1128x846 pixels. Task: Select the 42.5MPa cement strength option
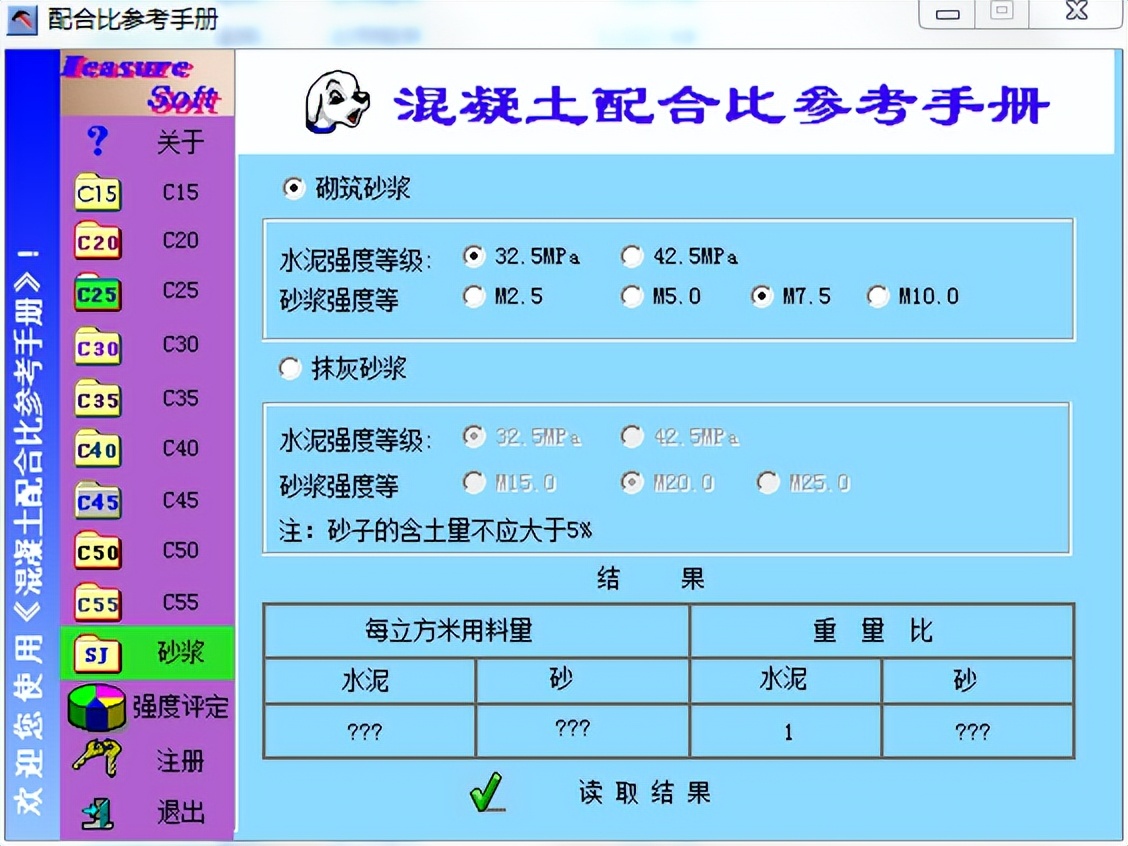point(631,256)
